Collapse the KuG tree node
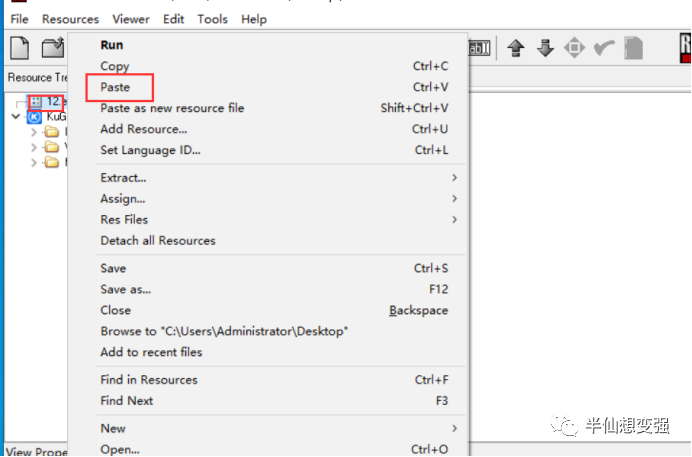 tap(16, 116)
